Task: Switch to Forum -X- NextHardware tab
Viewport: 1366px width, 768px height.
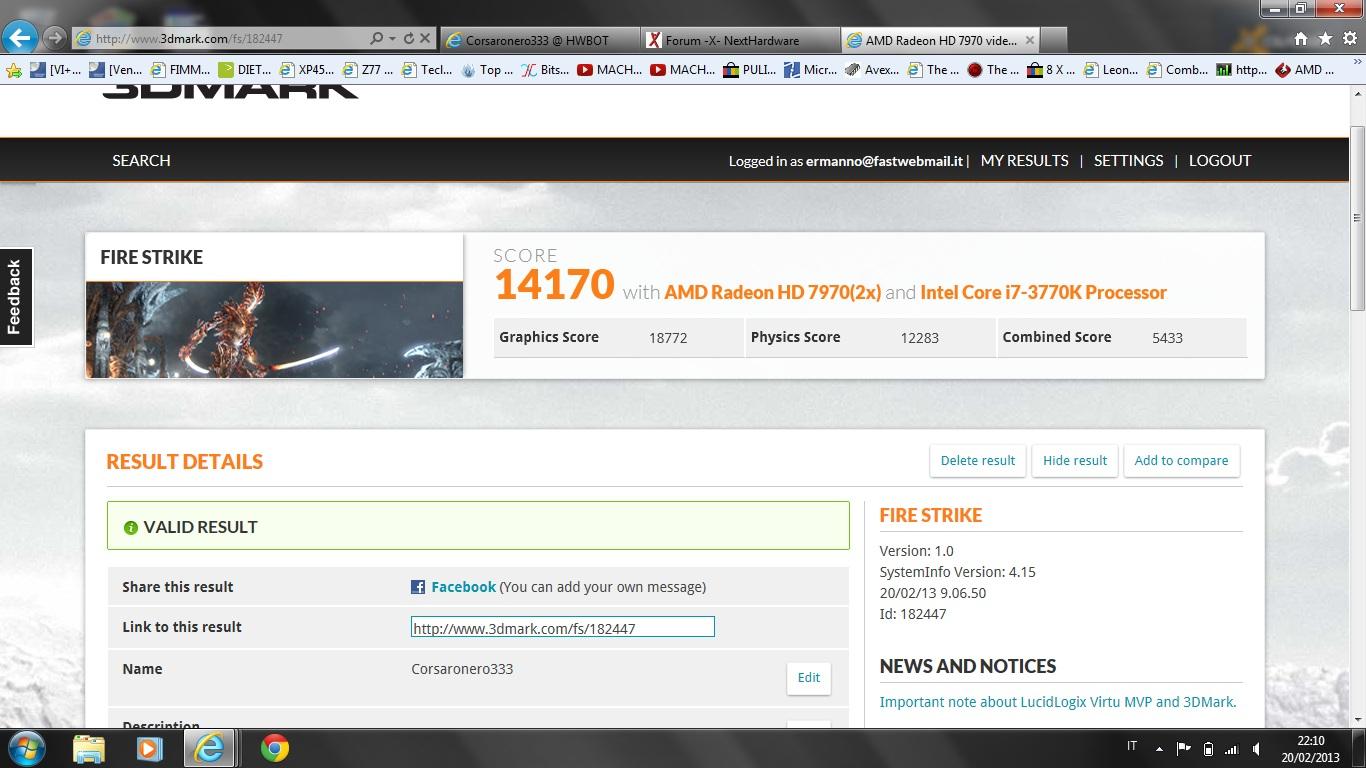Action: click(x=740, y=40)
